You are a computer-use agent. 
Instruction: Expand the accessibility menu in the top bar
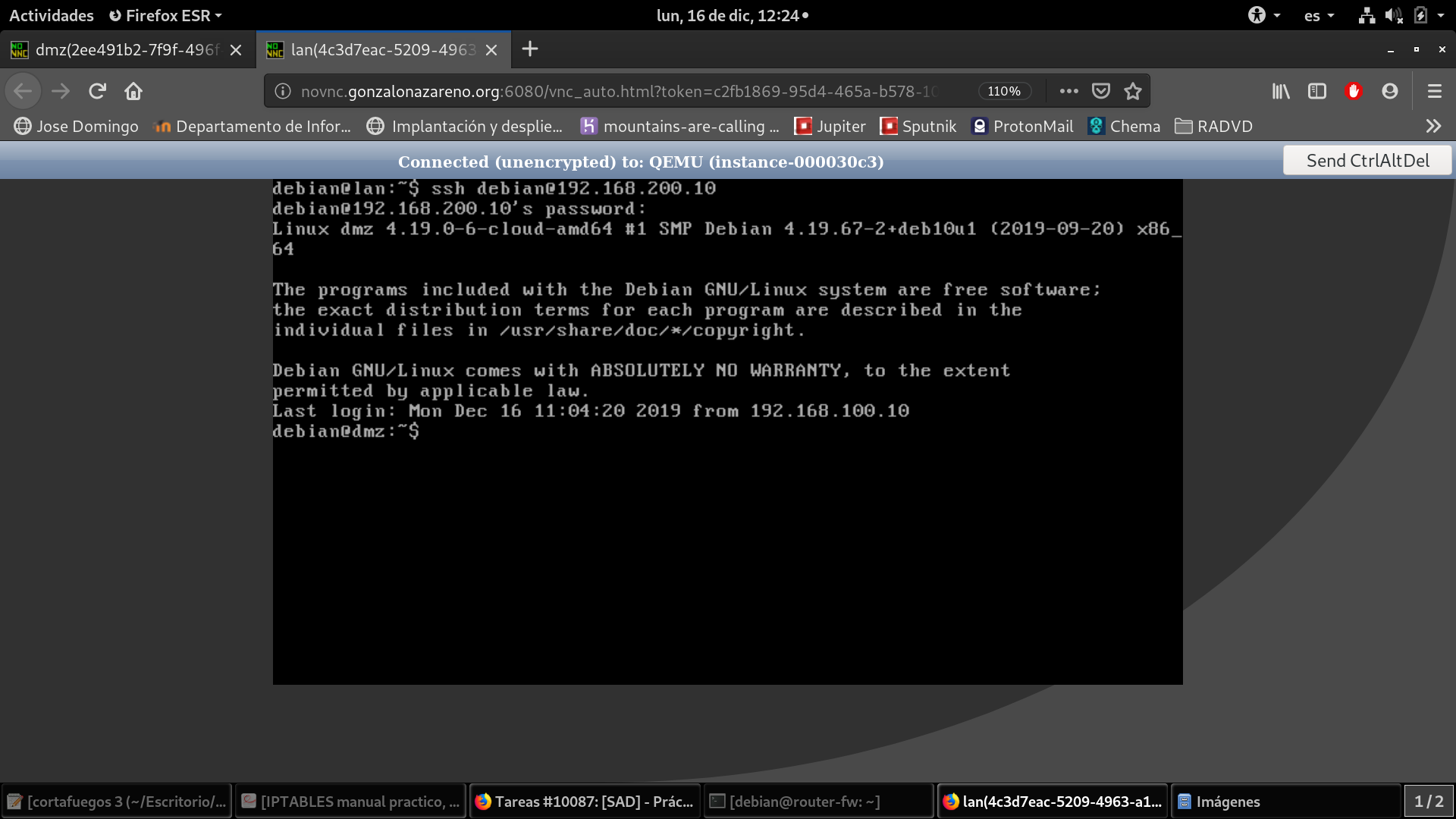1264,15
